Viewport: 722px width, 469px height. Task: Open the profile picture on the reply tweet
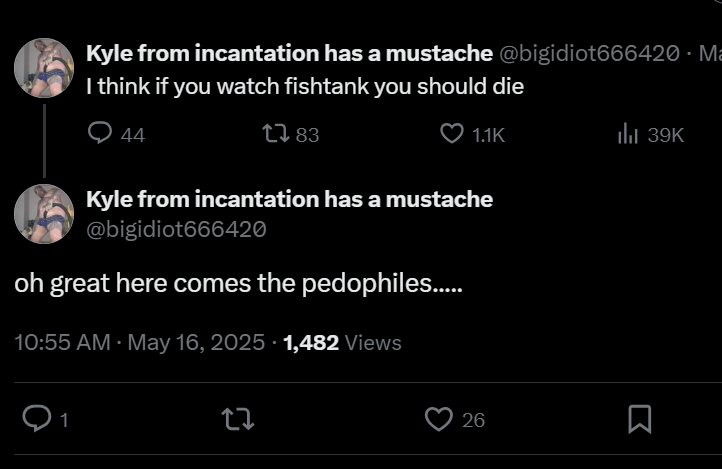coord(44,214)
